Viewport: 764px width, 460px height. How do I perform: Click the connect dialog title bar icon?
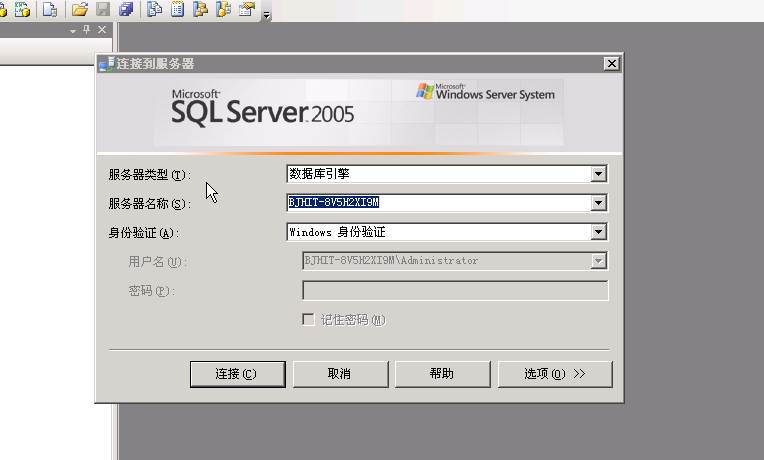click(106, 64)
